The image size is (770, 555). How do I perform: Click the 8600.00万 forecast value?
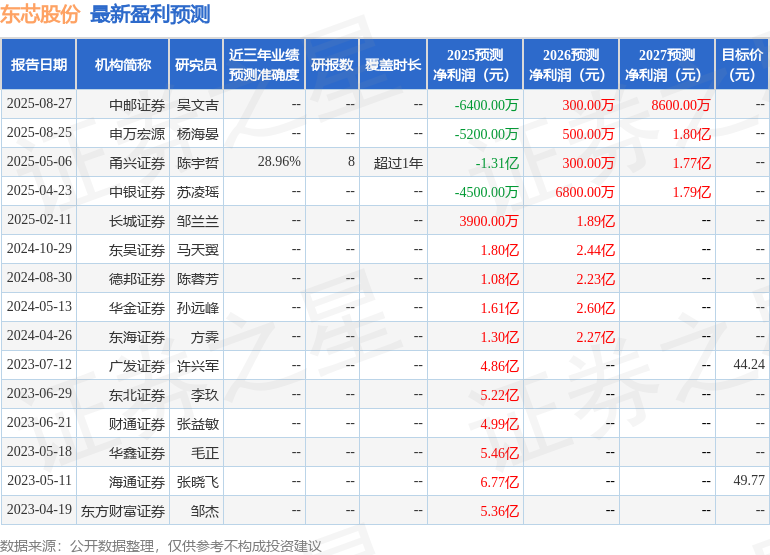[x=681, y=105]
